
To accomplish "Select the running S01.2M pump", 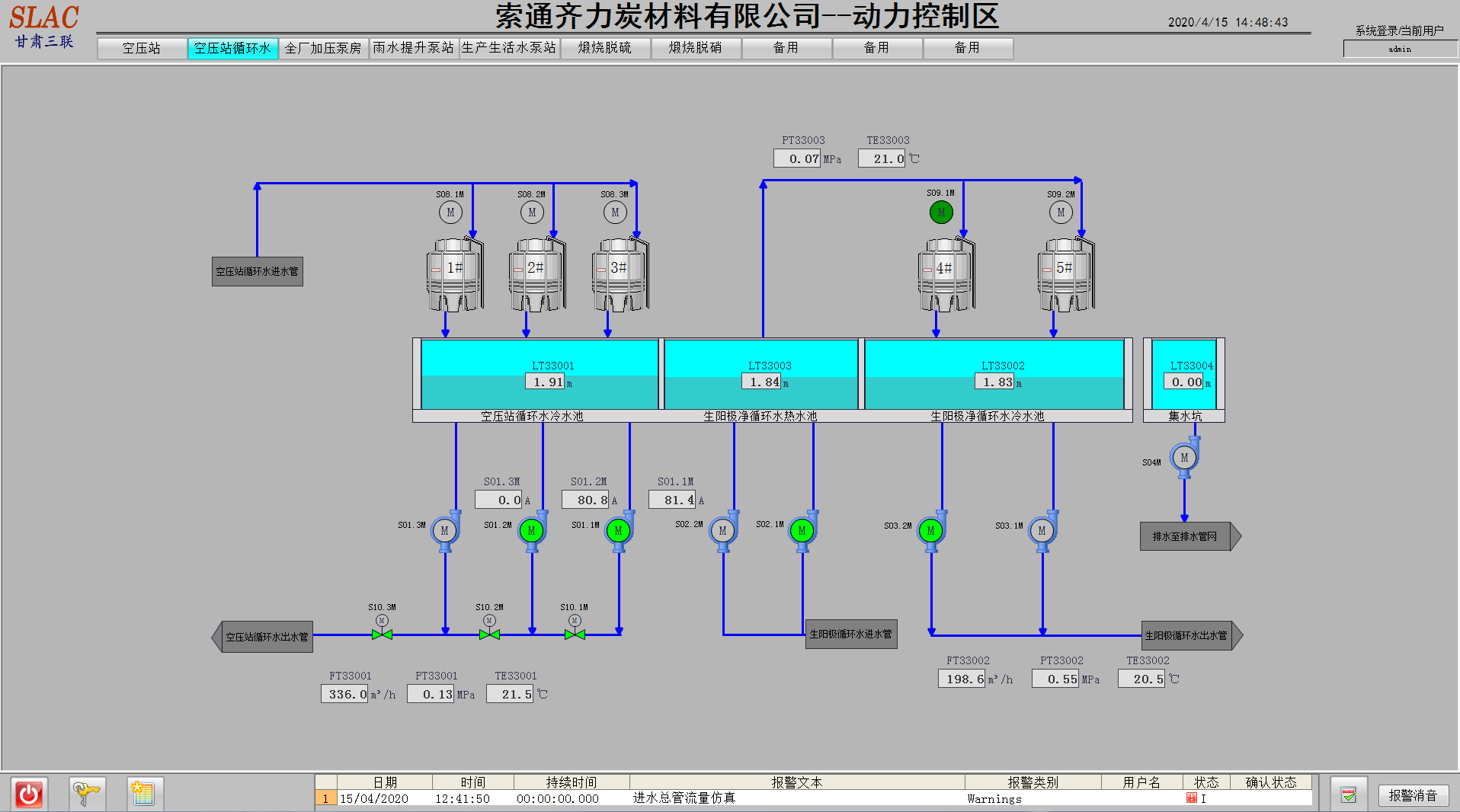I will (532, 530).
